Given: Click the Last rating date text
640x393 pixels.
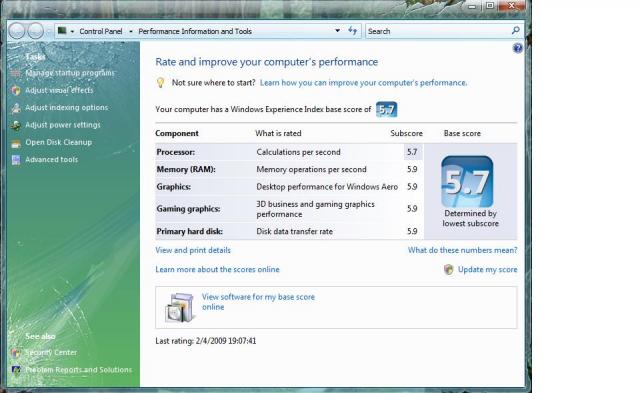Looking at the screenshot, I should [206, 341].
